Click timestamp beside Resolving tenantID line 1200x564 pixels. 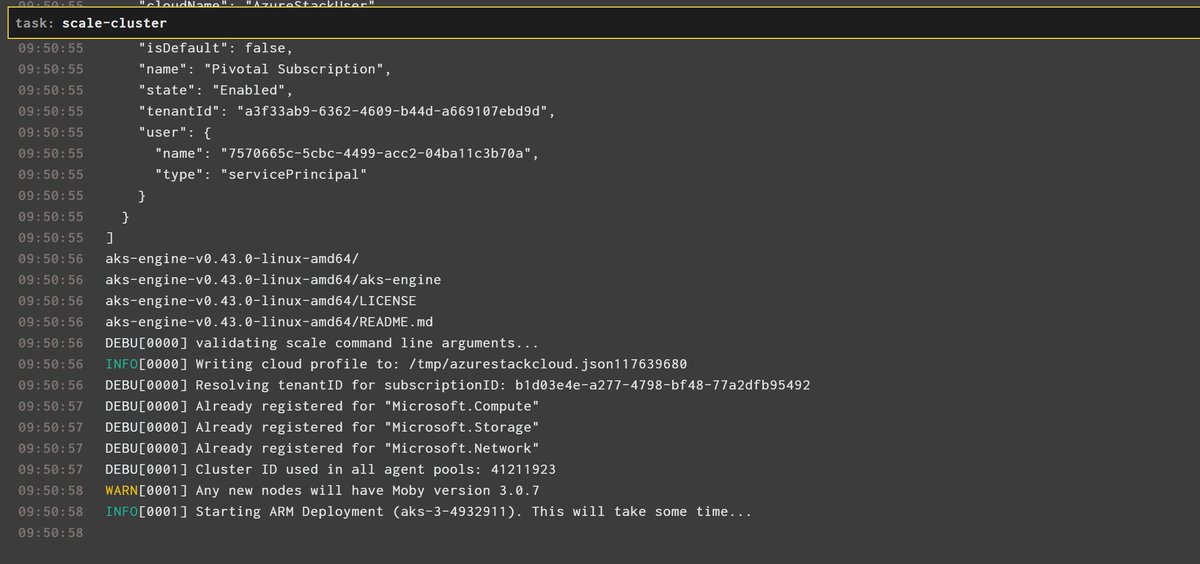coord(51,385)
